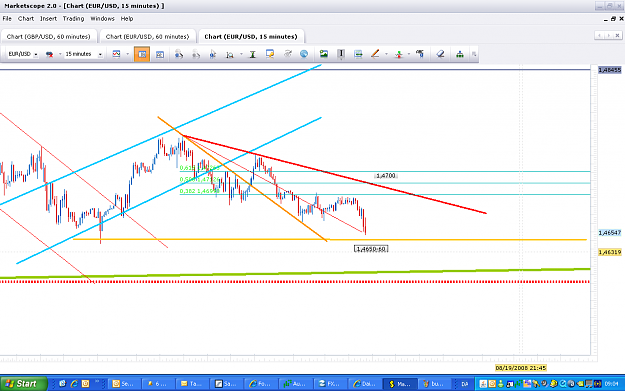Expand the pencil tool dropdown arrow

(x=386, y=54)
